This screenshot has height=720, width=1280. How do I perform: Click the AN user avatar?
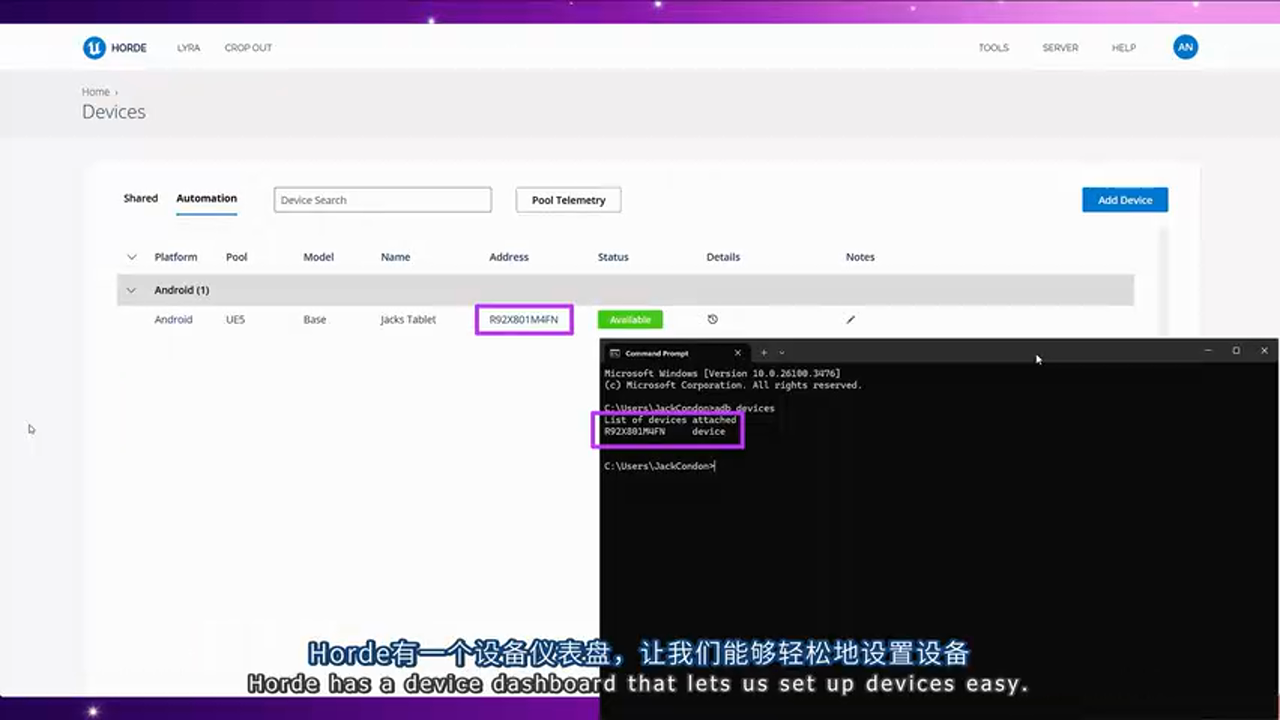coord(1185,47)
